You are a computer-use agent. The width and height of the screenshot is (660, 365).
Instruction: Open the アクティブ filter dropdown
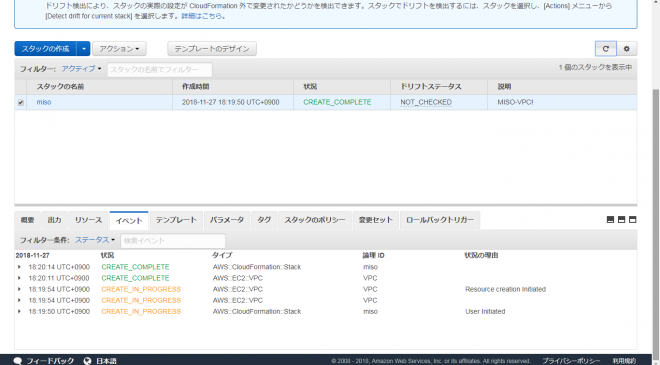(x=81, y=69)
